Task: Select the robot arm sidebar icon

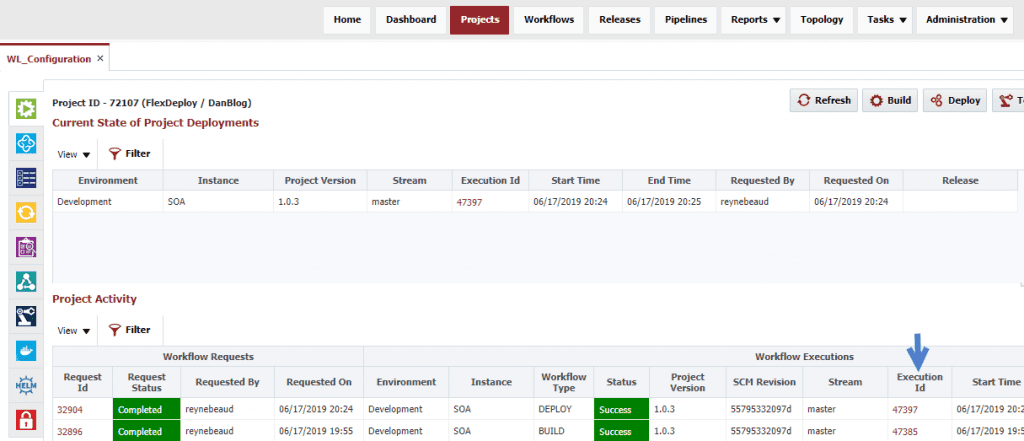Action: [27, 316]
